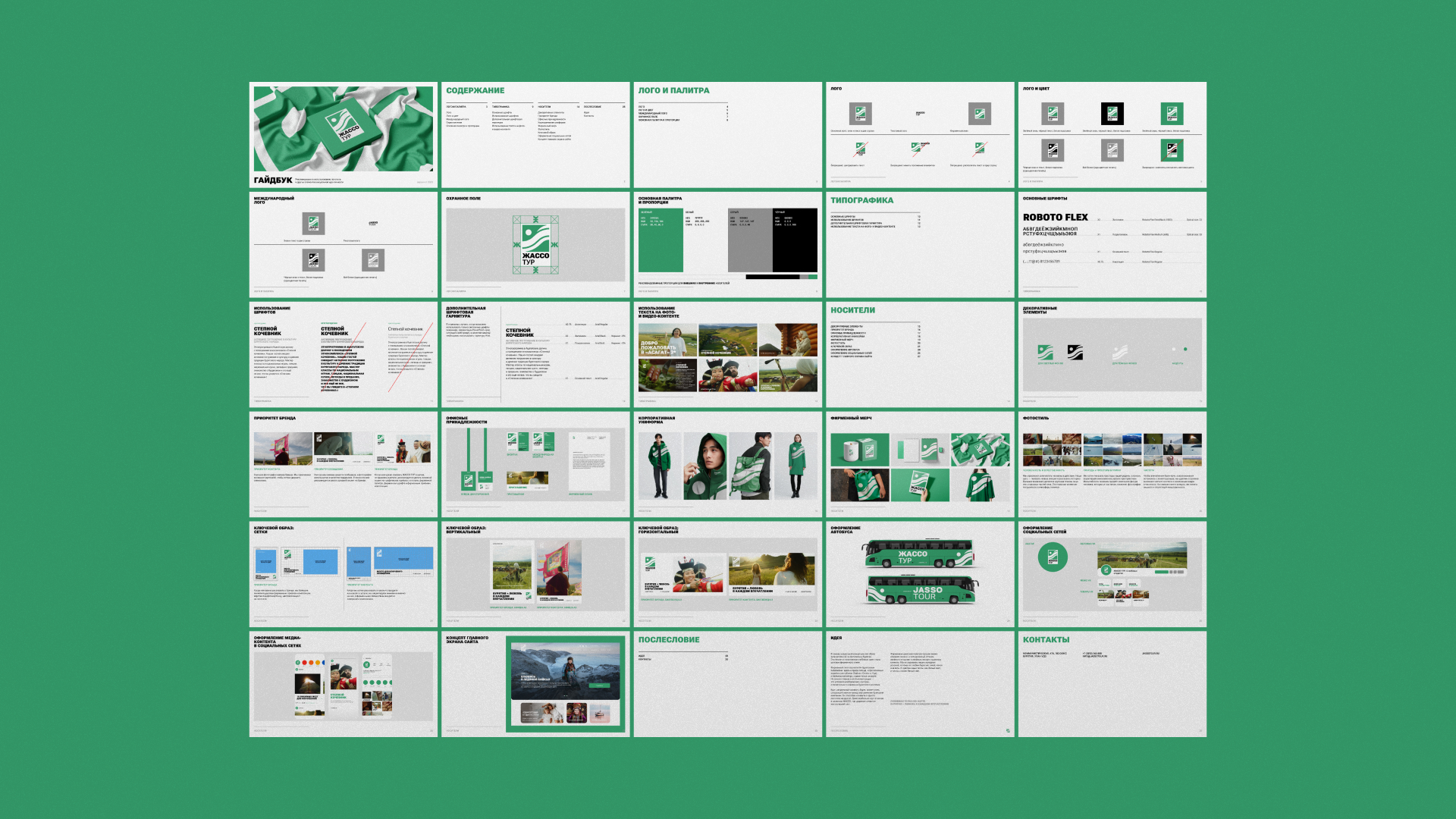Open the Контакты slide thumbnail
The image size is (1456, 819).
tap(1112, 683)
